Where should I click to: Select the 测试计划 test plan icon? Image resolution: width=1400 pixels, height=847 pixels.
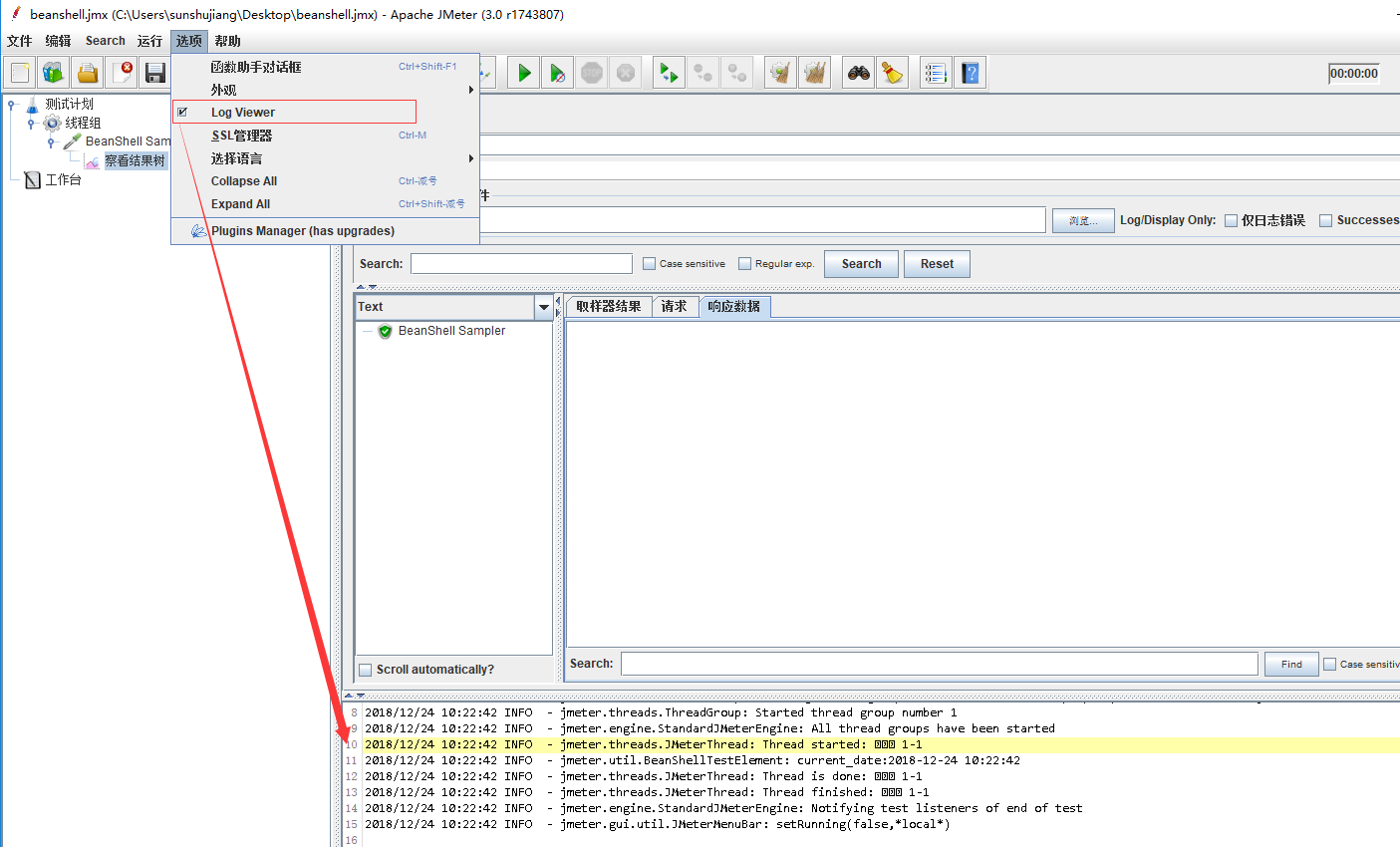click(x=33, y=105)
